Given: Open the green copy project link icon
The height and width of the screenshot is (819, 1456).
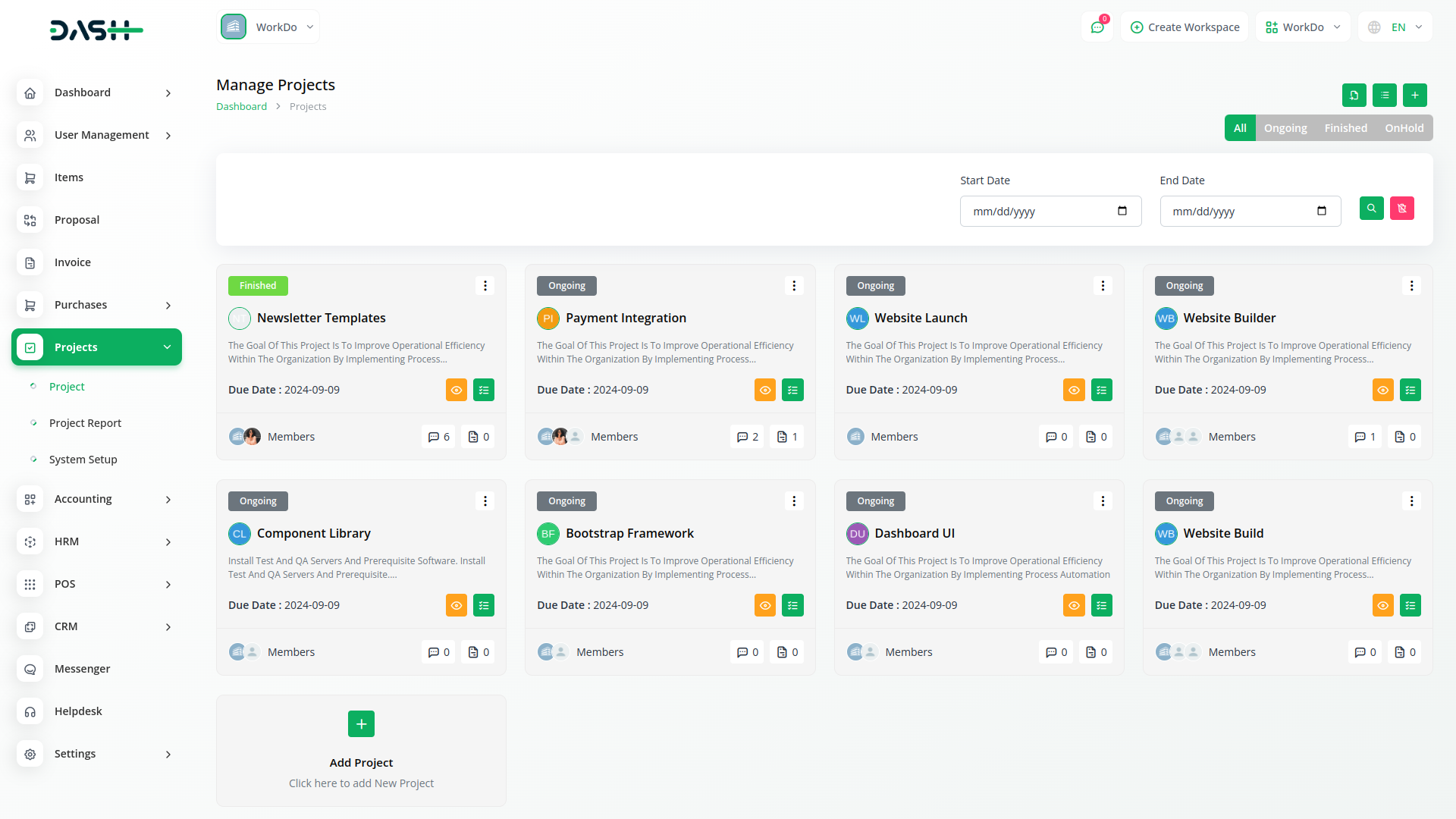Looking at the screenshot, I should tap(1355, 95).
